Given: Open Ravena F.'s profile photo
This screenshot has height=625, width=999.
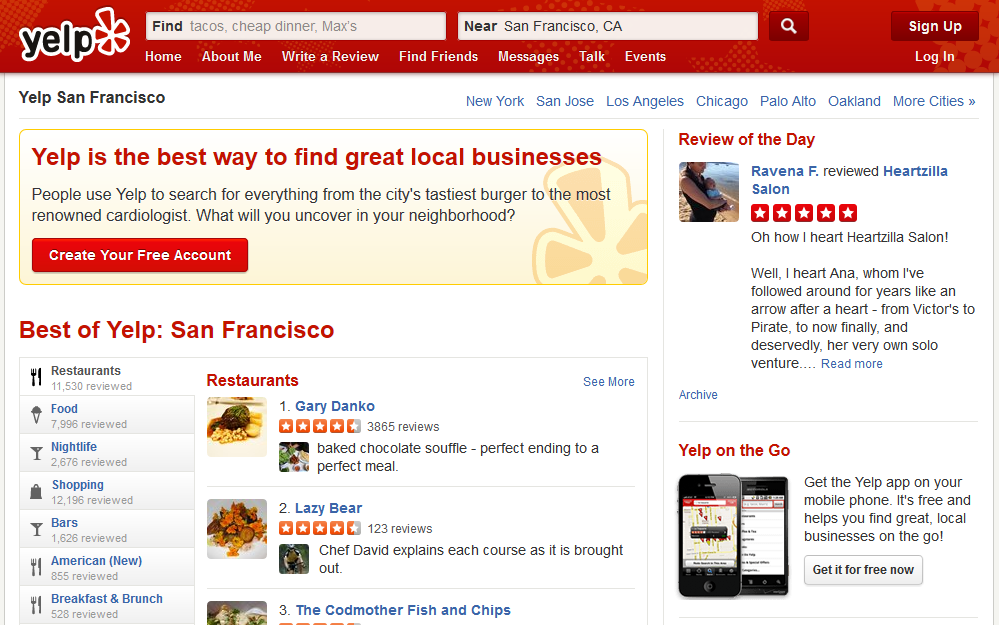Looking at the screenshot, I should click(x=708, y=192).
